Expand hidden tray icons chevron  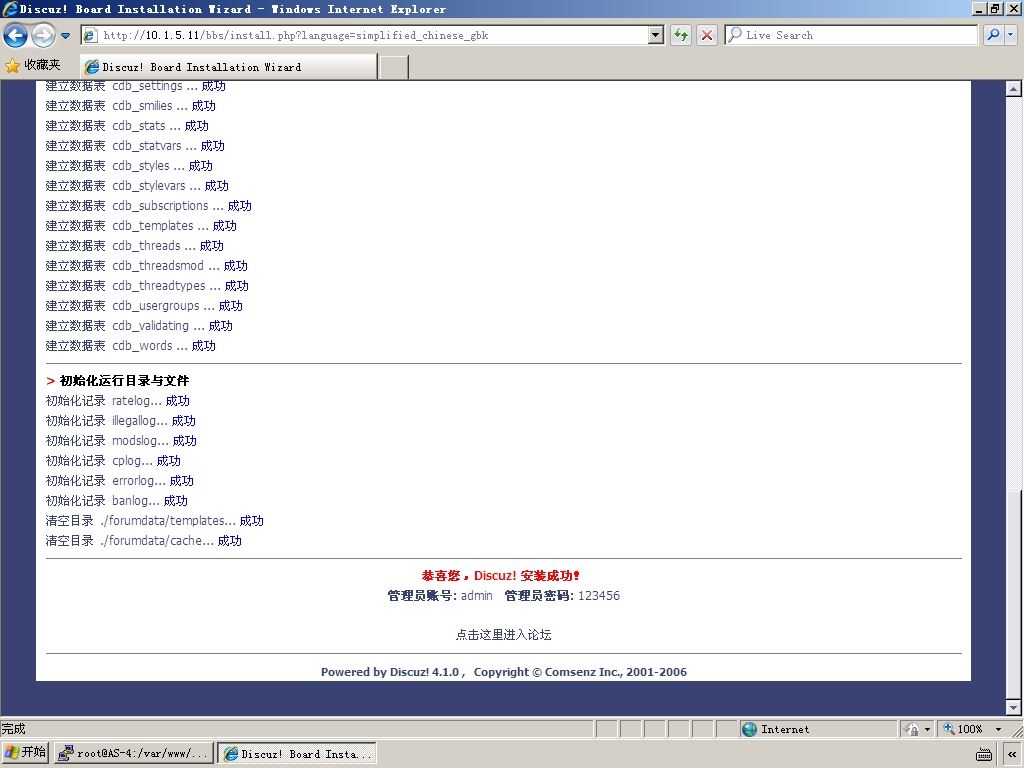click(x=1012, y=754)
